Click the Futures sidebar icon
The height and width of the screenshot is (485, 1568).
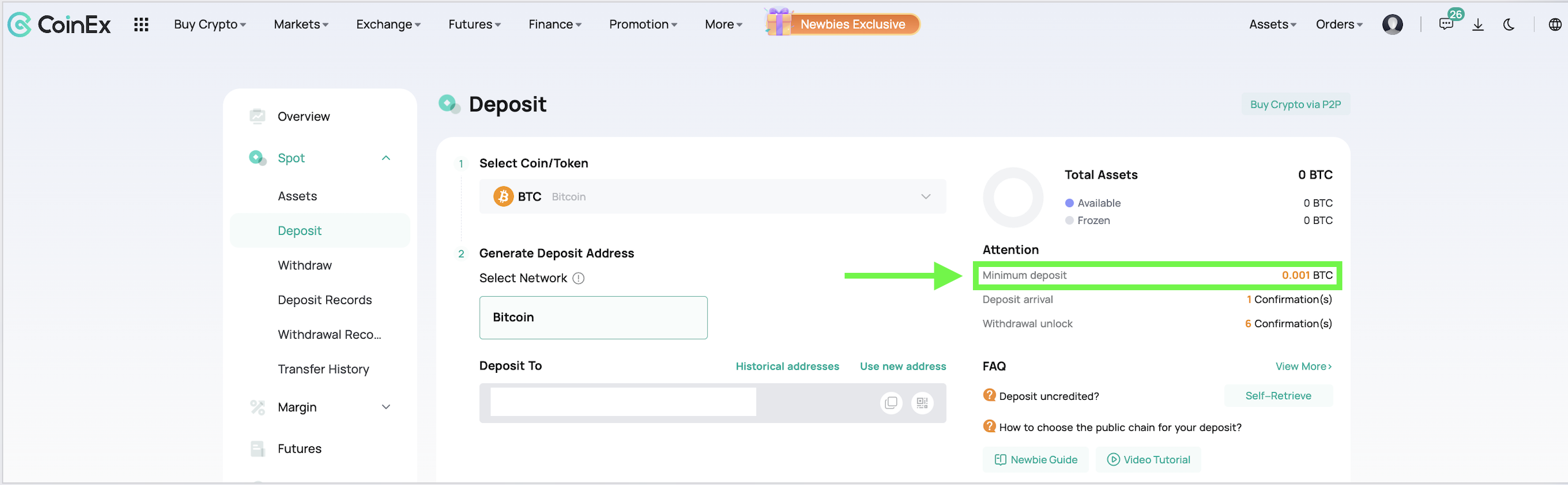click(x=257, y=449)
